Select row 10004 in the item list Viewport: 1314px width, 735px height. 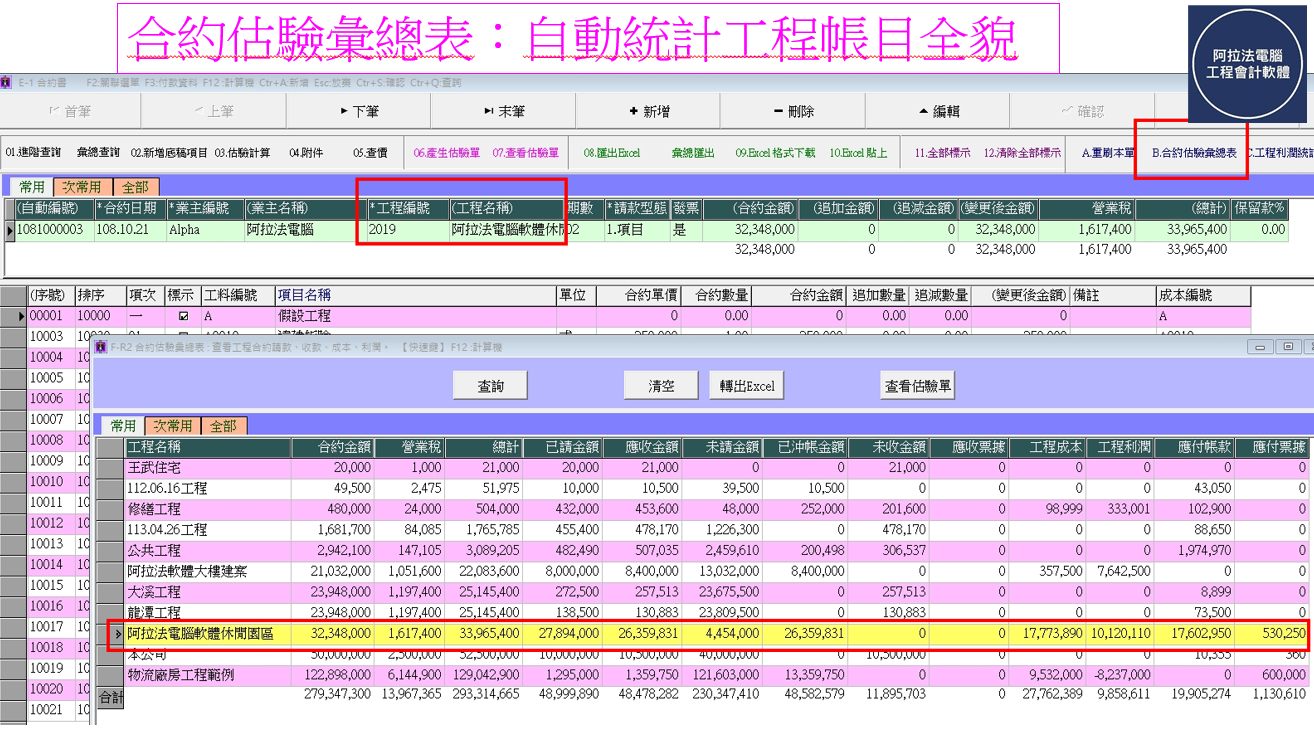pyautogui.click(x=46, y=357)
